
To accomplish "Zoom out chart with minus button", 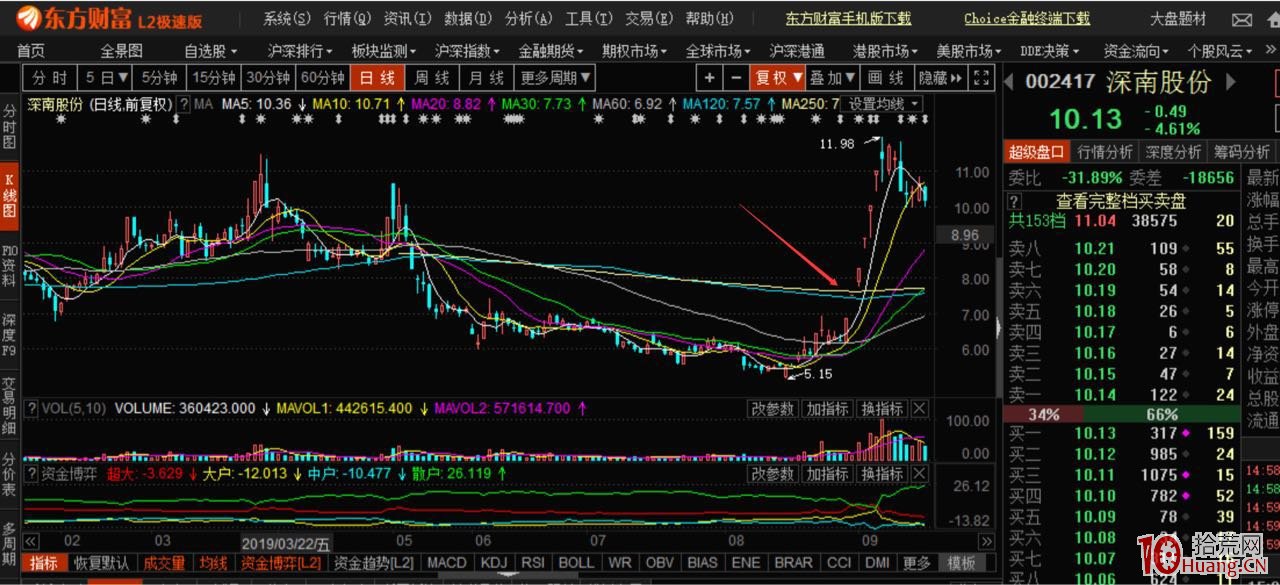I will [x=736, y=78].
